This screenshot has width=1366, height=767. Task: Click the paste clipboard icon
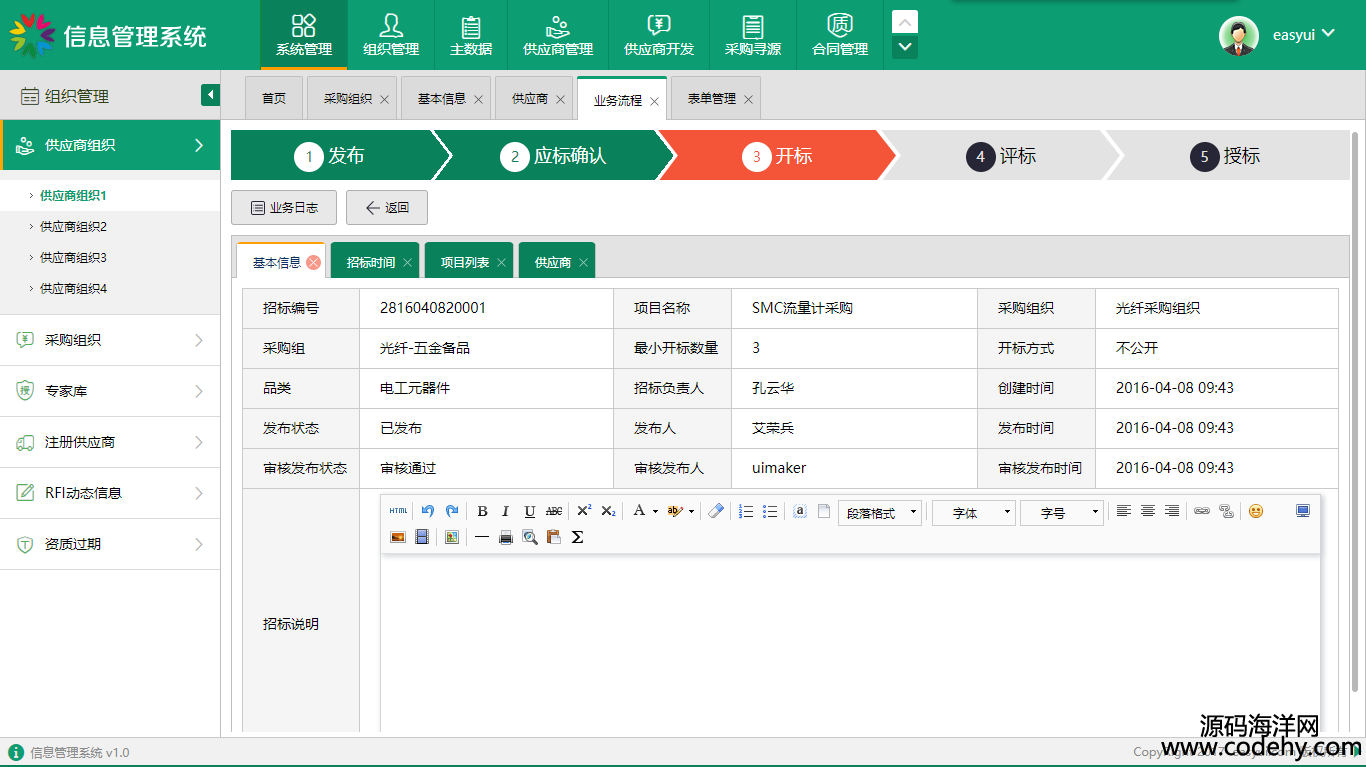click(x=554, y=537)
